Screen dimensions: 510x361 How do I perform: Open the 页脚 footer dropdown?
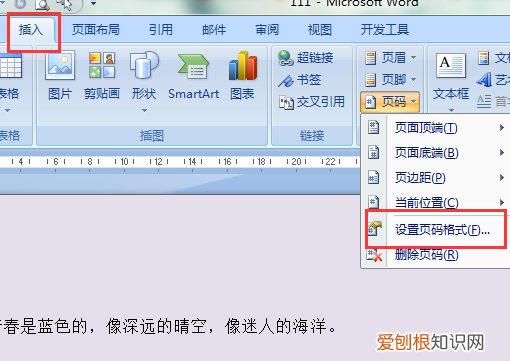(x=390, y=80)
